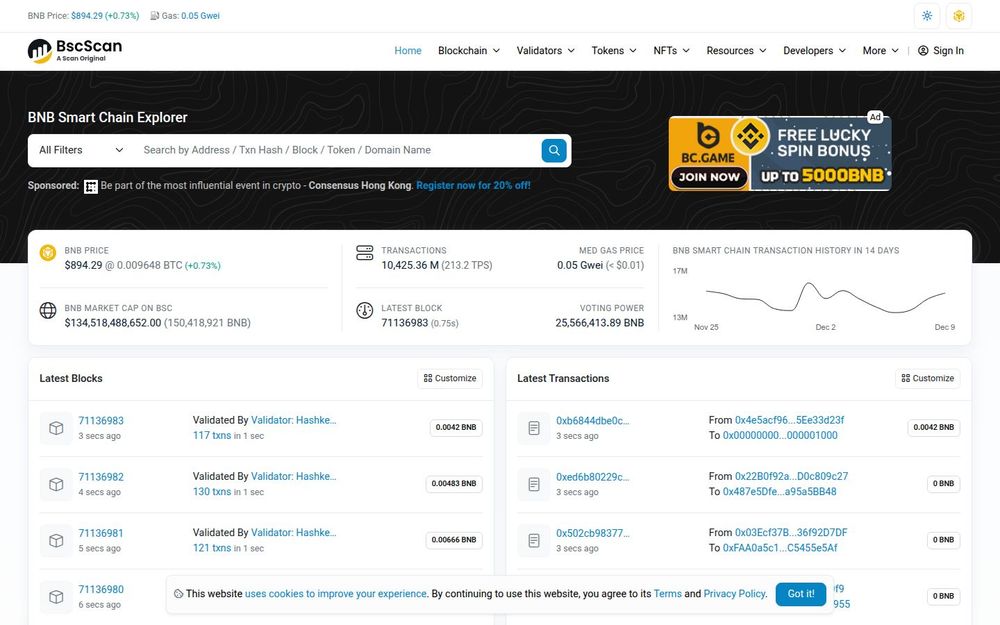The width and height of the screenshot is (1000, 625).
Task: Open transaction 0xed6b80229c... link
Action: point(592,476)
